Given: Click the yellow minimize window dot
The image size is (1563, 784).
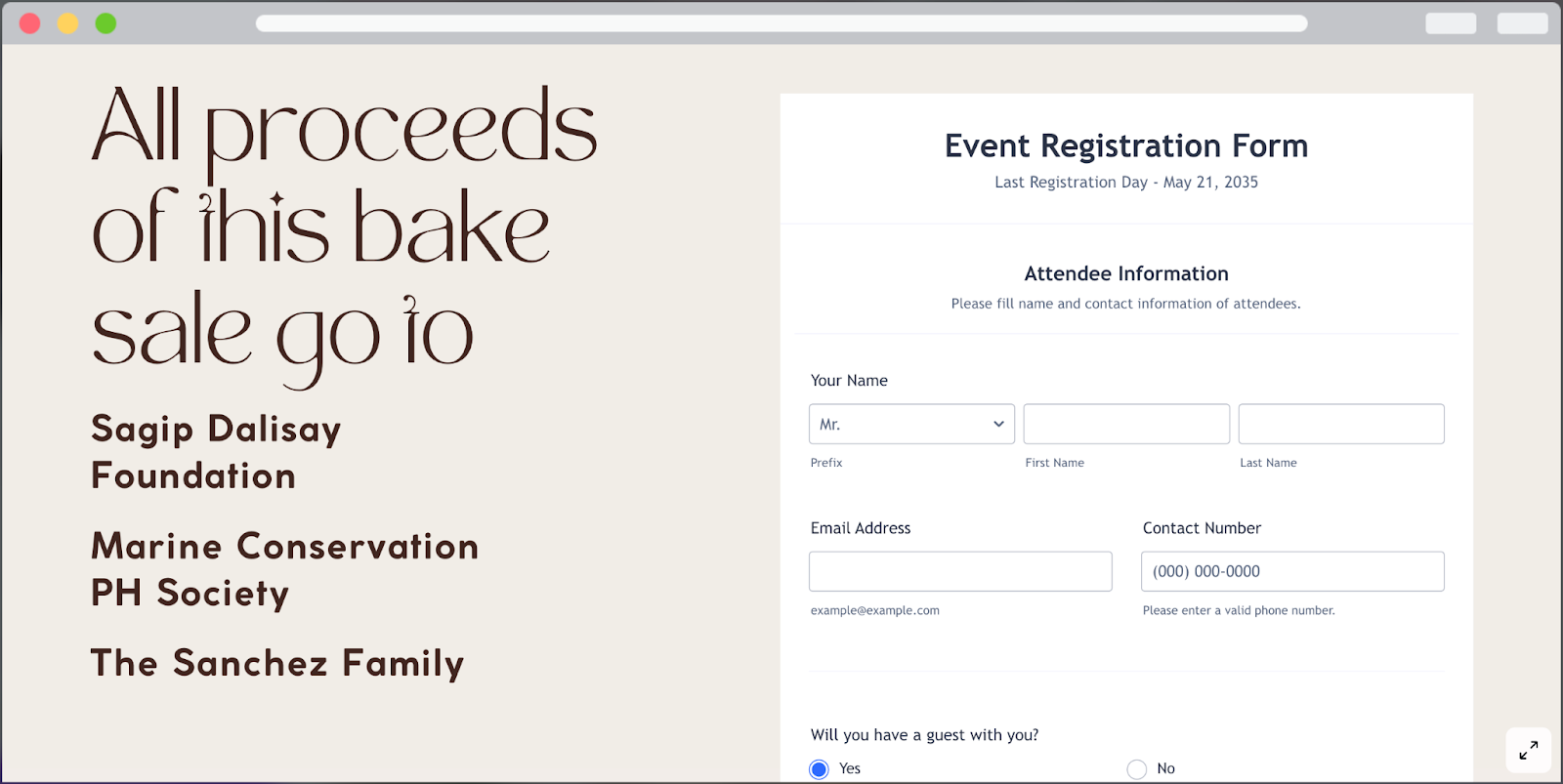Looking at the screenshot, I should (x=67, y=23).
